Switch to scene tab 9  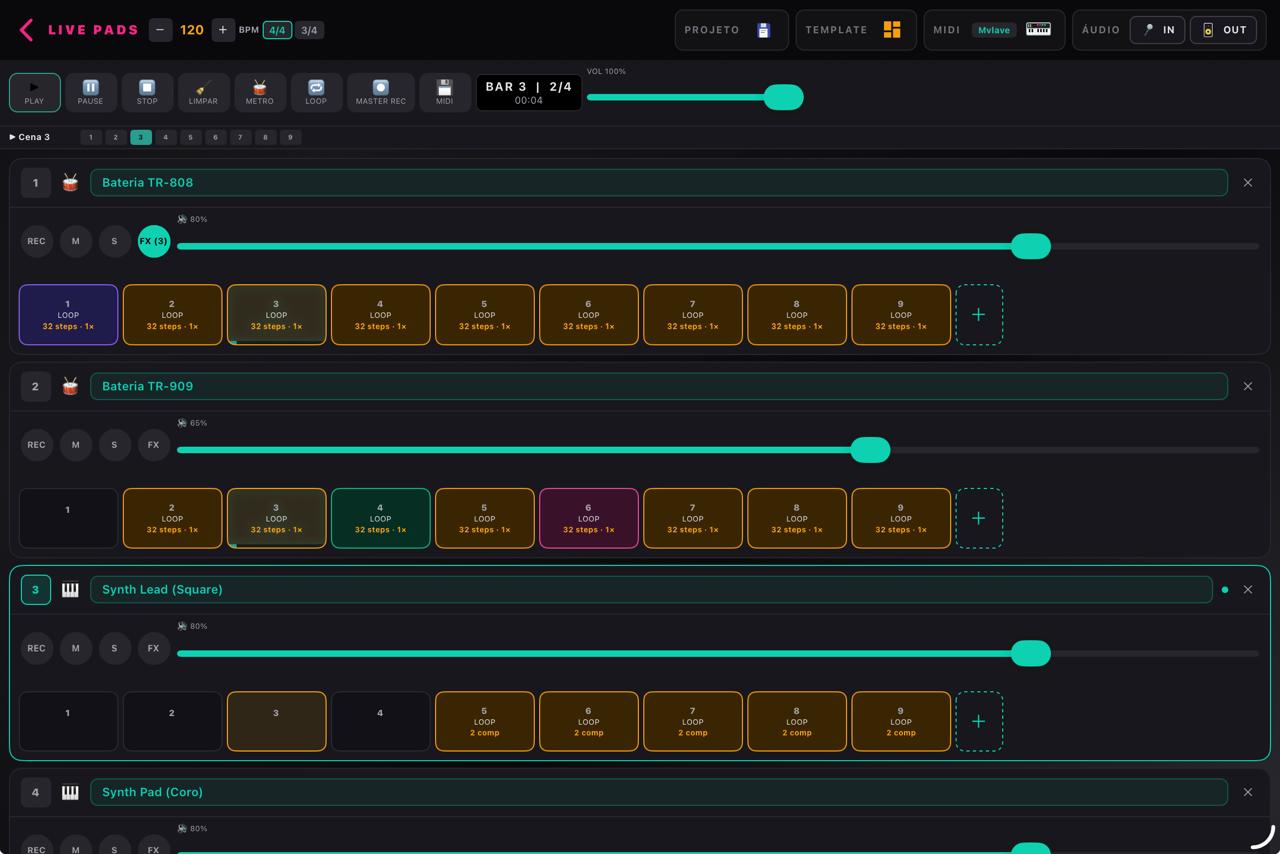pos(290,137)
